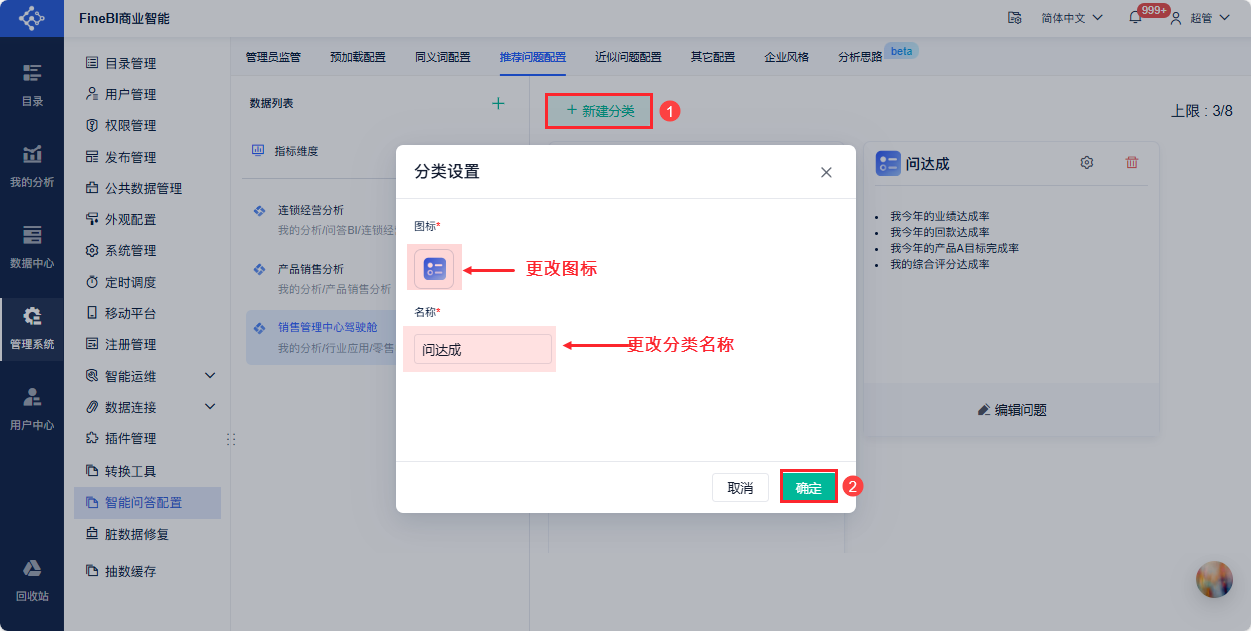1251x631 pixels.
Task: Select 智能问答配置 menu item
Action: click(x=147, y=502)
